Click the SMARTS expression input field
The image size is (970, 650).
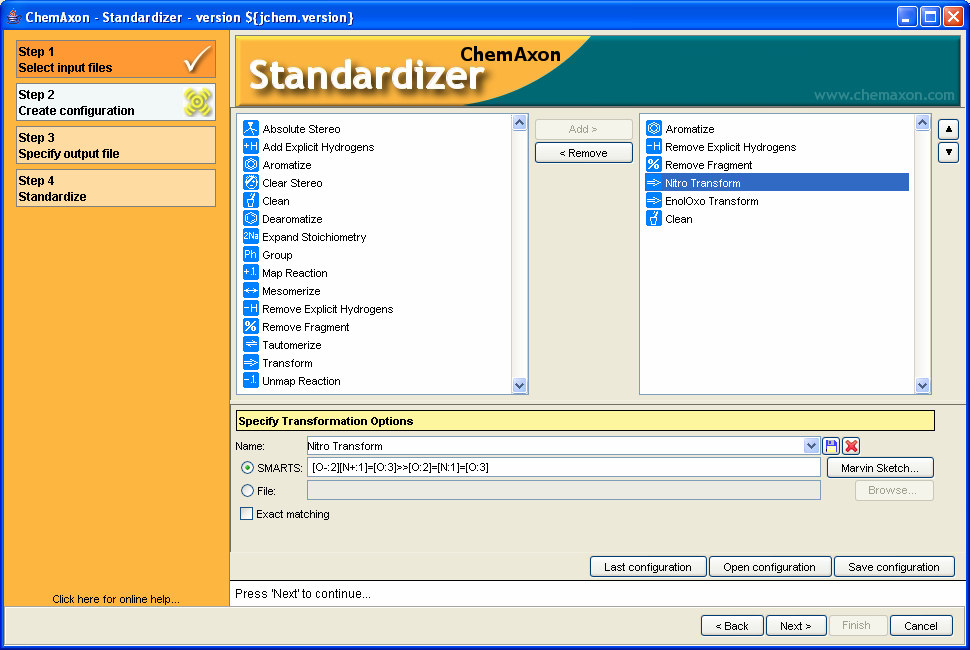564,467
